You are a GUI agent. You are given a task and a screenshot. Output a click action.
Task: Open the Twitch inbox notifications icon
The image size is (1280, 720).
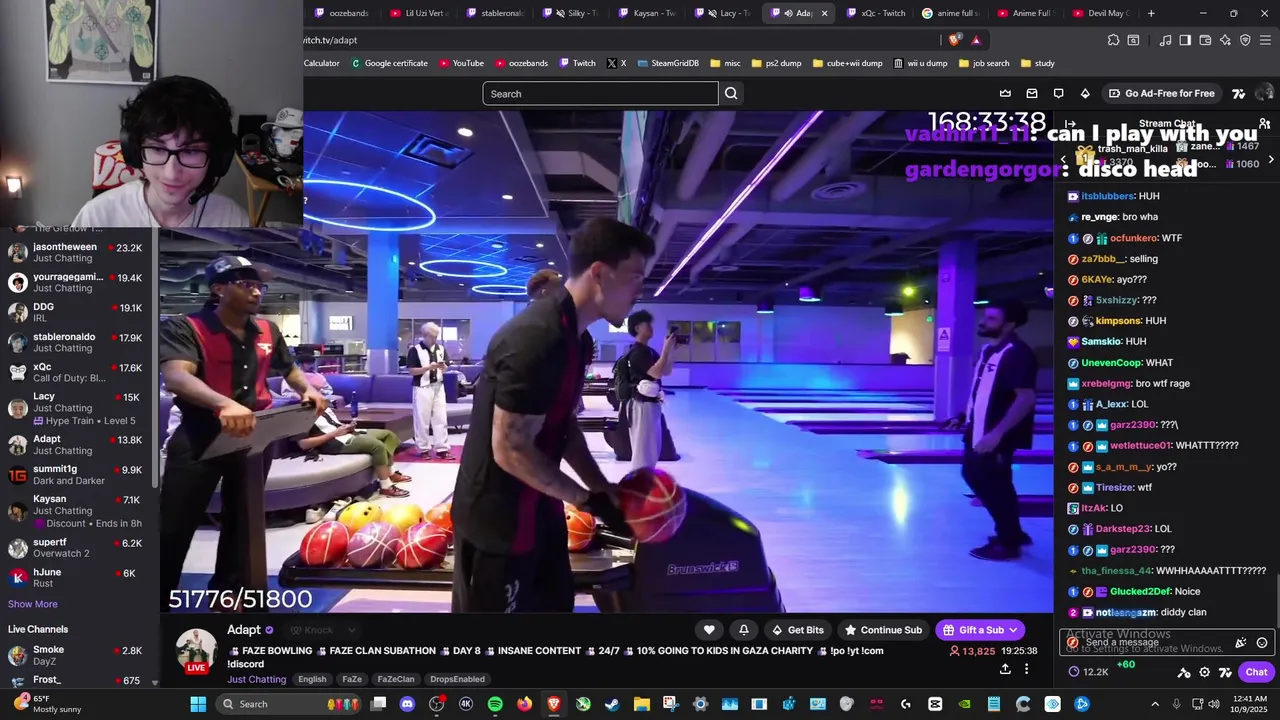click(1032, 93)
